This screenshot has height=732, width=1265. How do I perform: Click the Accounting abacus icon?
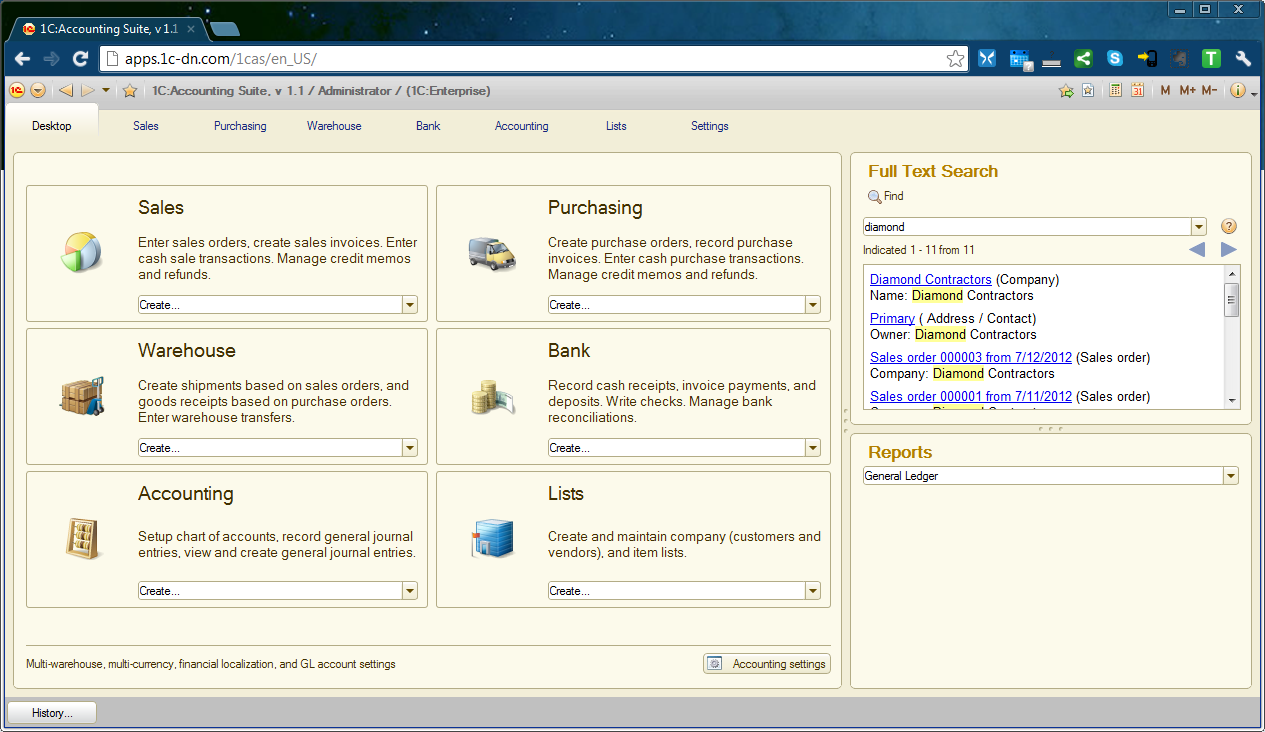[82, 538]
